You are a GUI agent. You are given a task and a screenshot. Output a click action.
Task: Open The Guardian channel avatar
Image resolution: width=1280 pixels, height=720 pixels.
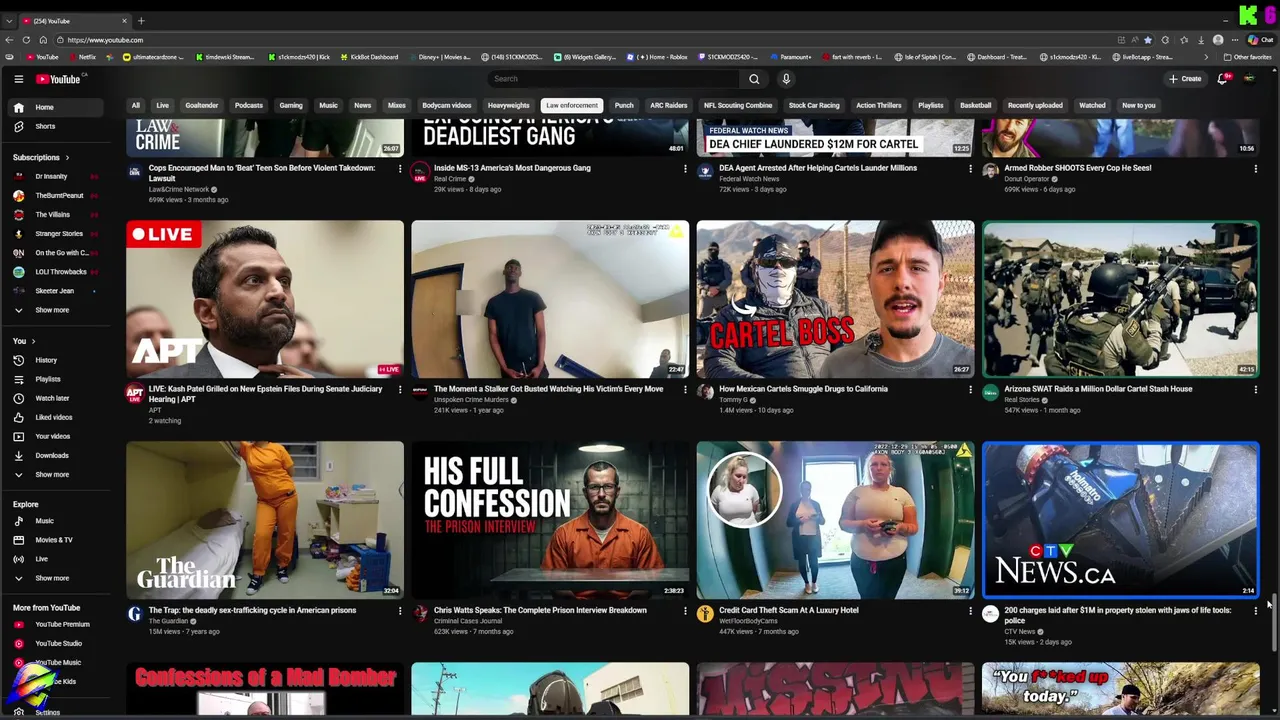click(x=135, y=614)
